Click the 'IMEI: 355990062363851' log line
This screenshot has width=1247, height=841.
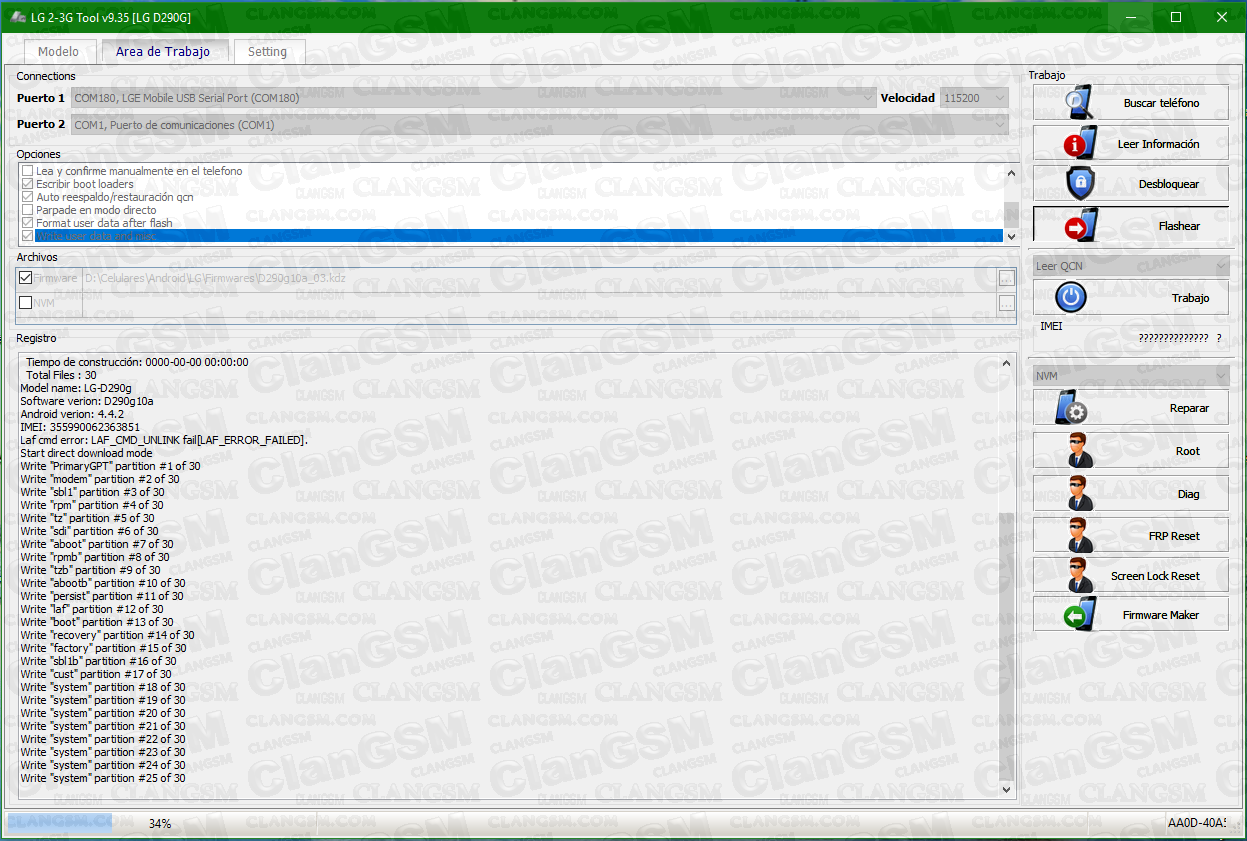80,427
